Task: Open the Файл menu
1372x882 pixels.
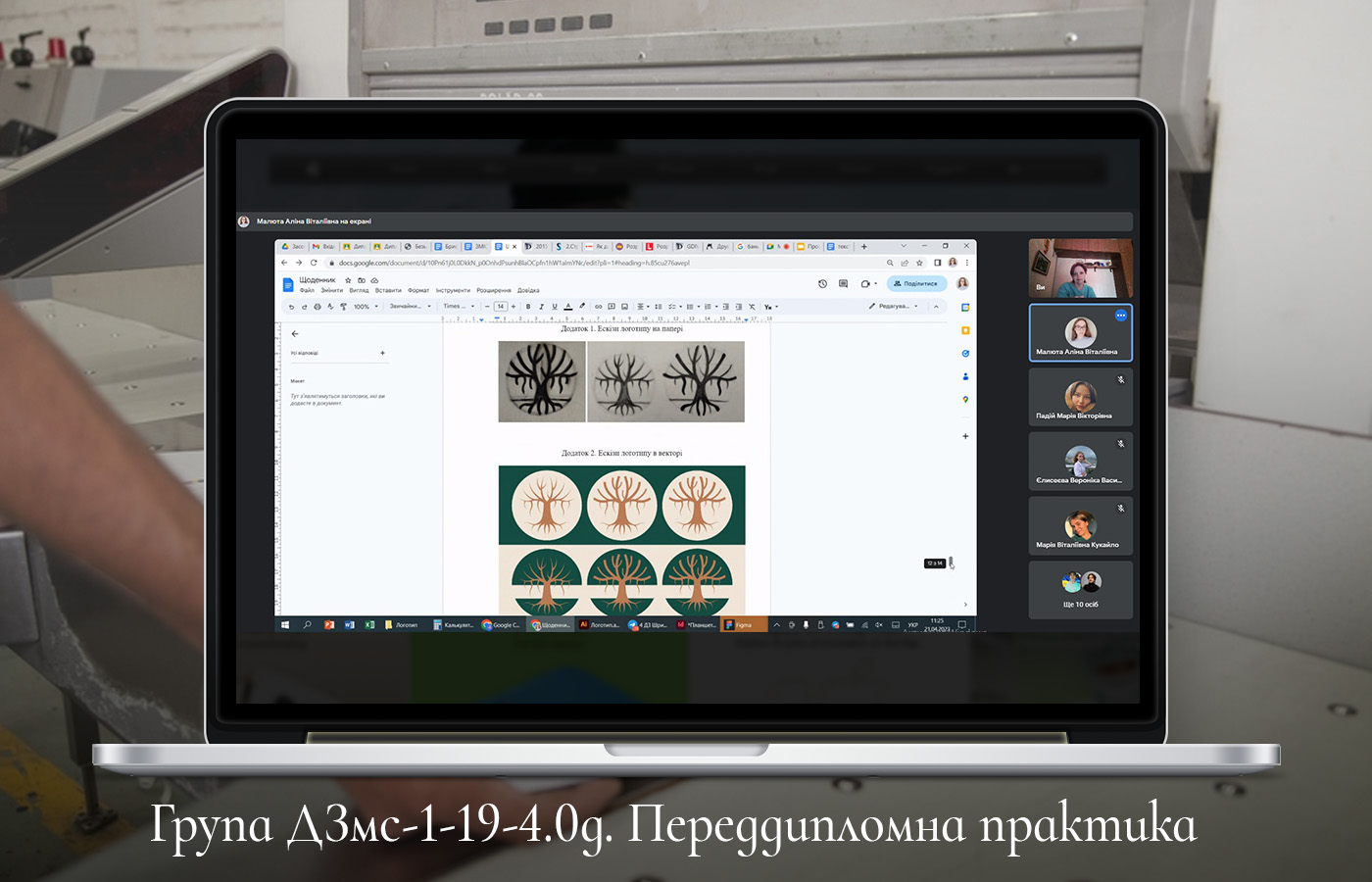Action: tap(307, 290)
